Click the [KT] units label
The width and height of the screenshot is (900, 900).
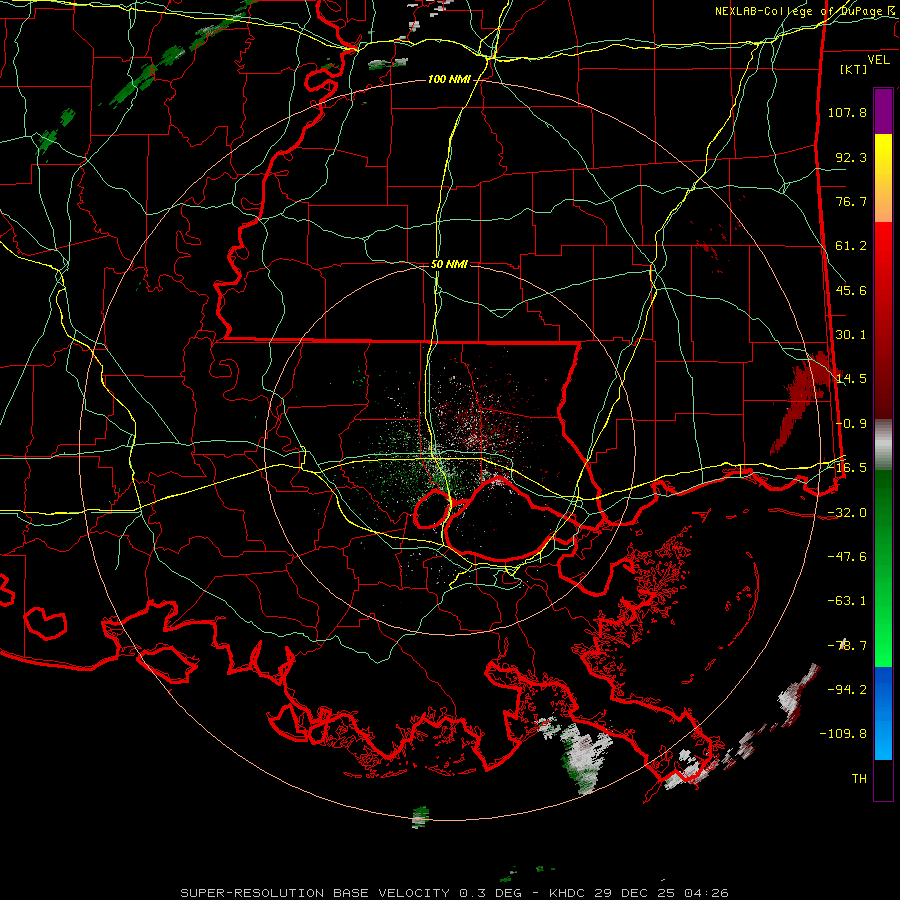(x=854, y=69)
